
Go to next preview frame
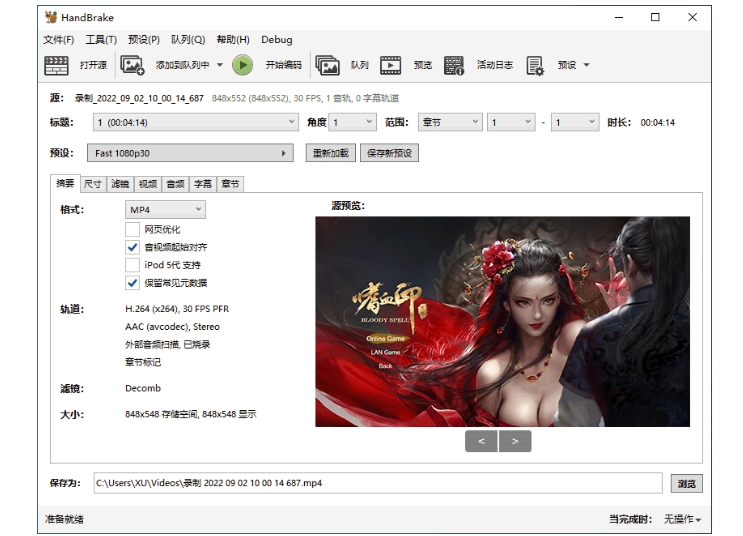point(515,441)
